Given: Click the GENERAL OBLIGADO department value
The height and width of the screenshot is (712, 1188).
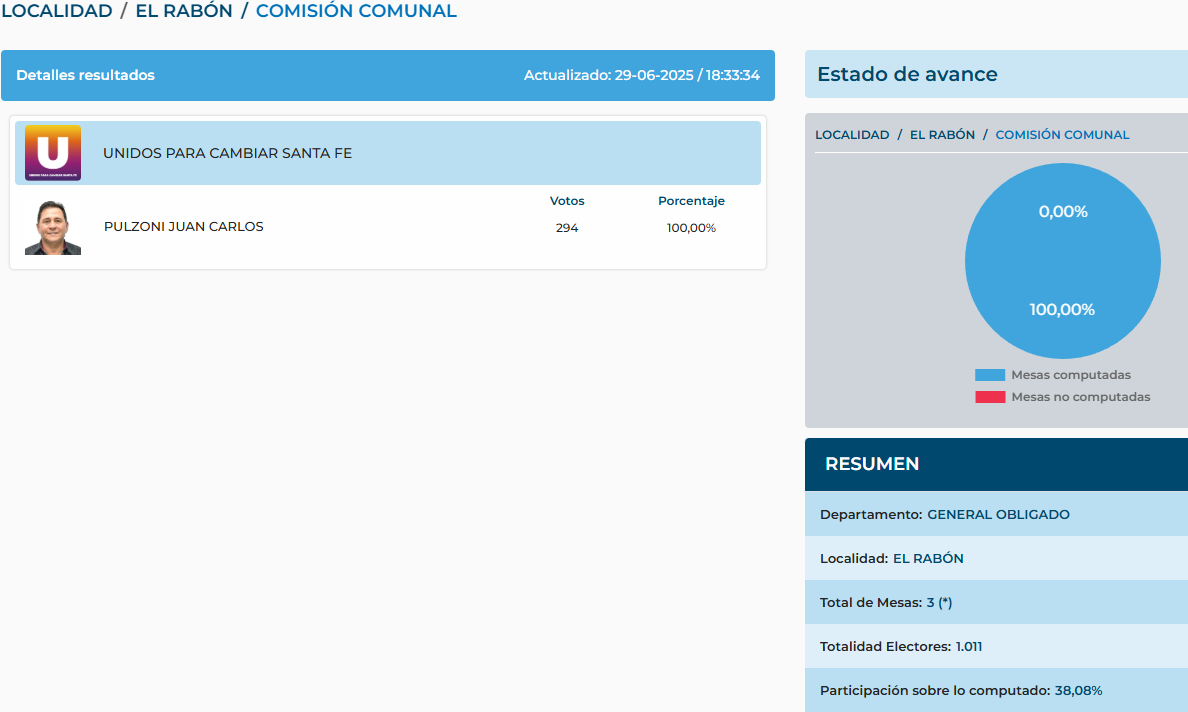Looking at the screenshot, I should click(x=998, y=515).
